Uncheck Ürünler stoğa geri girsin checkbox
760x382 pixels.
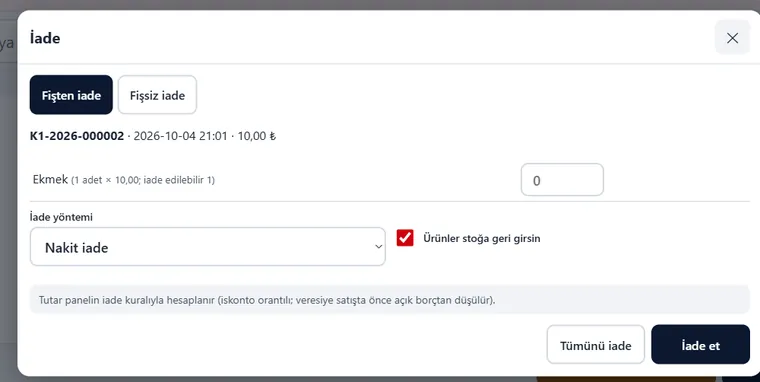pyautogui.click(x=405, y=238)
